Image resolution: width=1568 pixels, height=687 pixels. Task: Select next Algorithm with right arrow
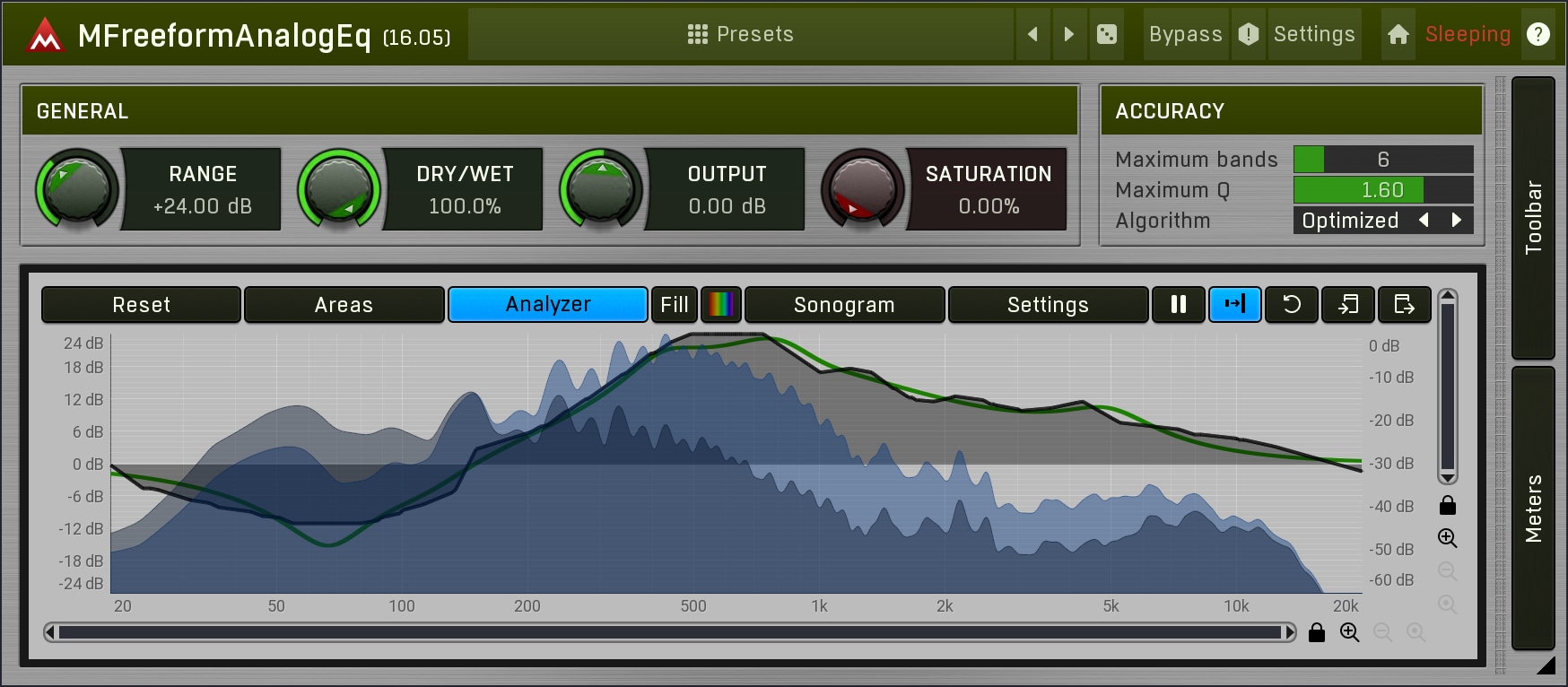1457,221
